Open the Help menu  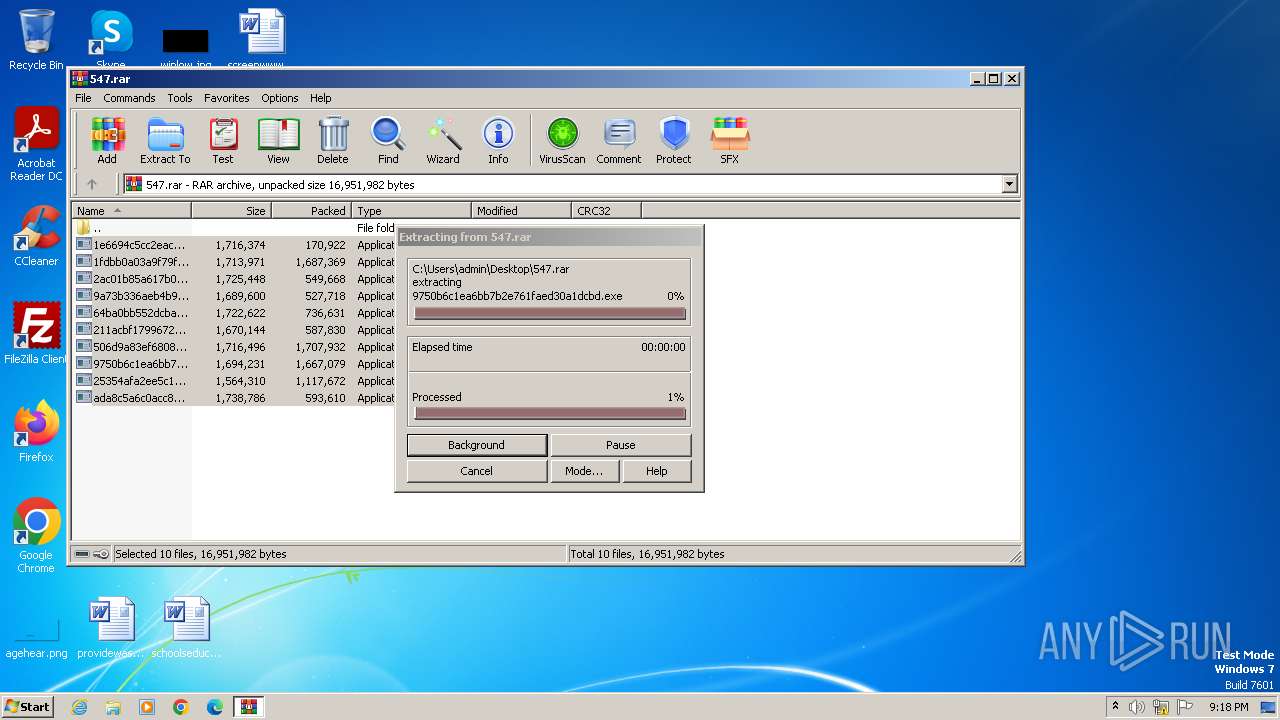coord(320,98)
